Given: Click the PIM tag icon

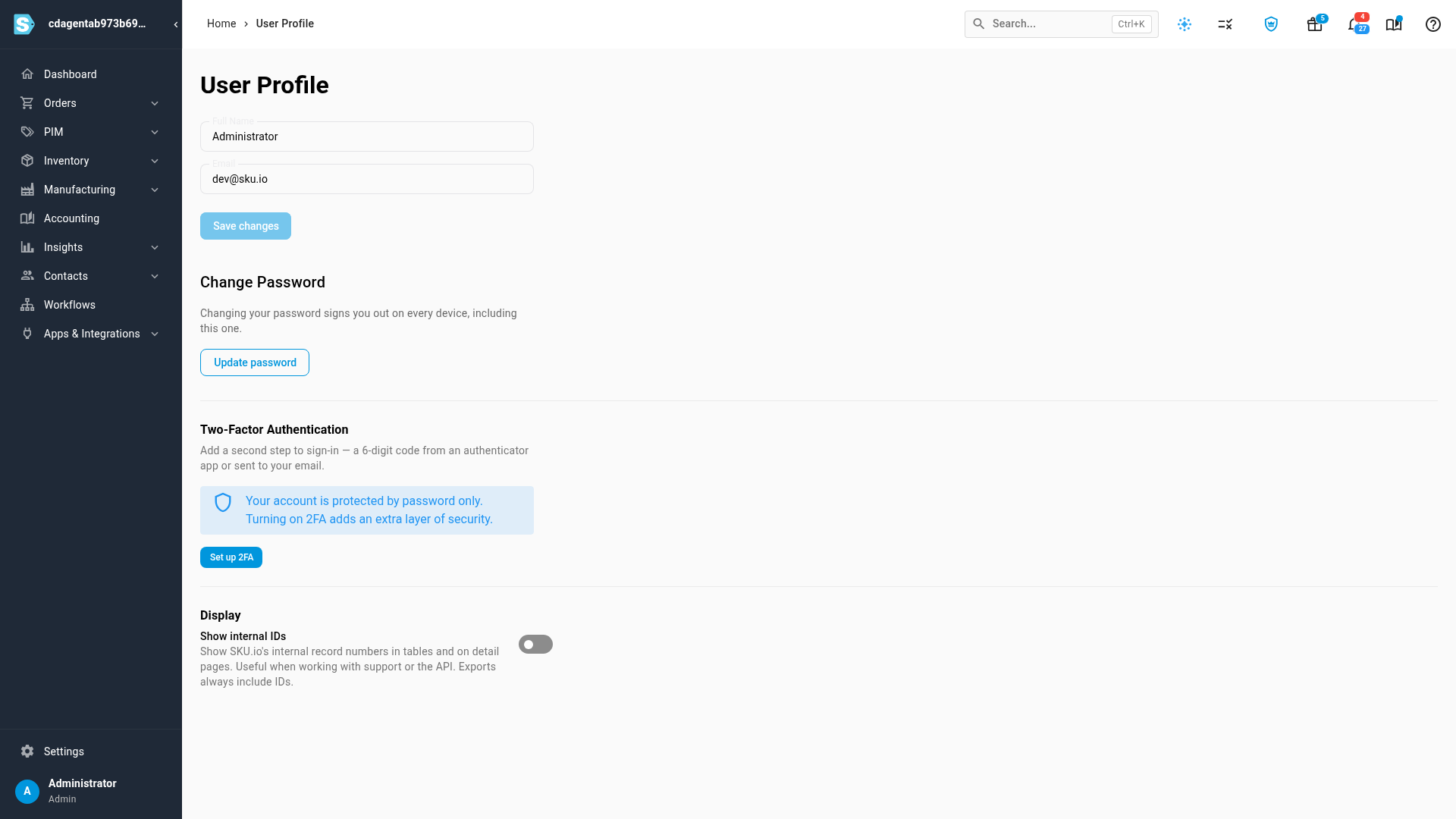Looking at the screenshot, I should (27, 132).
